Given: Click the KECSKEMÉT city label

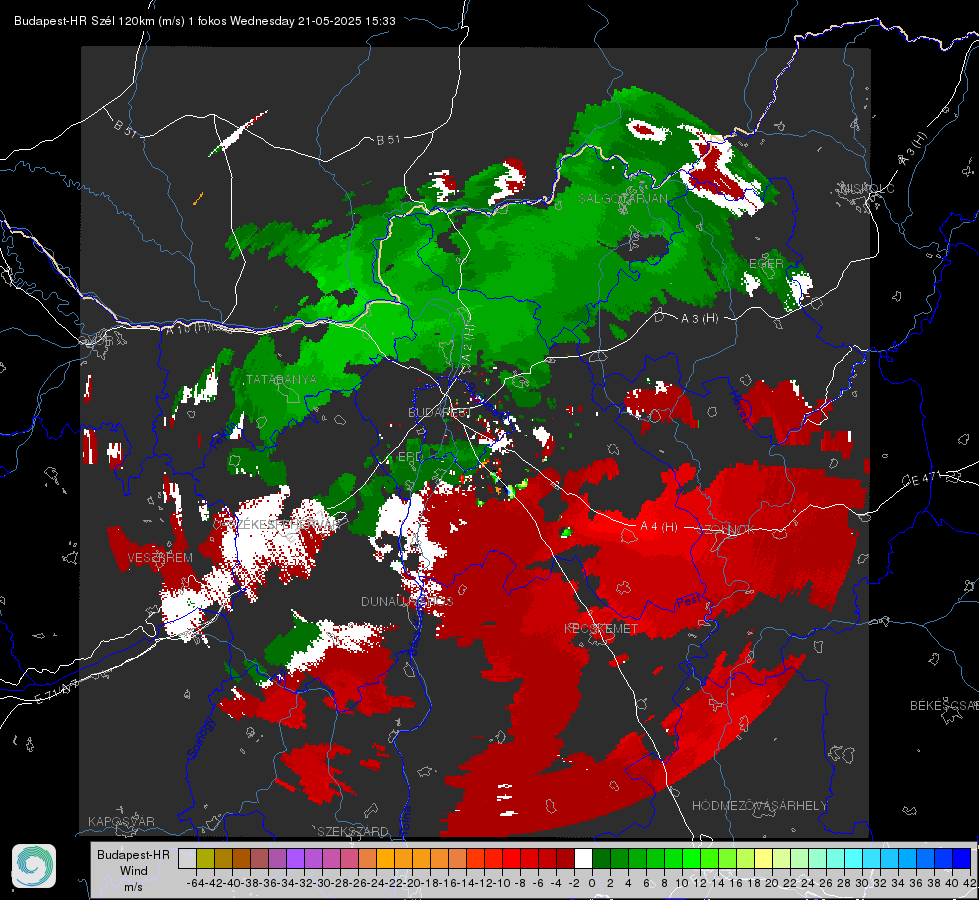Looking at the screenshot, I should point(601,628).
